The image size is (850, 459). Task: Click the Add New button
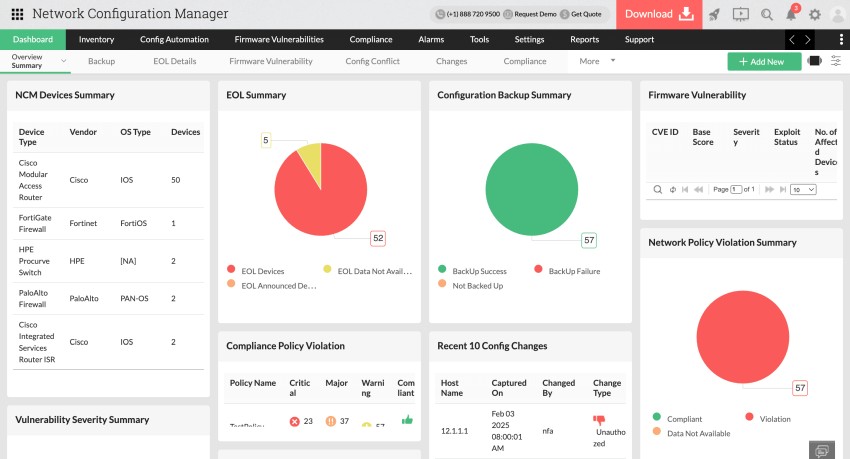point(764,61)
